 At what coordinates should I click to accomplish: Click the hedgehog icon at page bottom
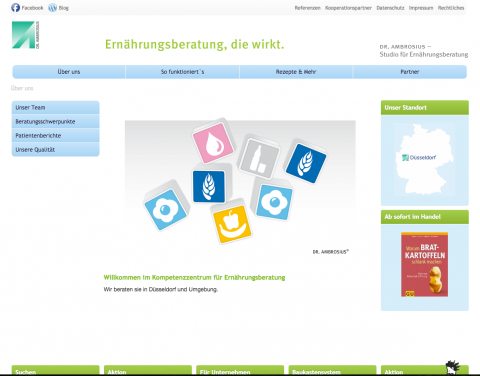point(453,367)
